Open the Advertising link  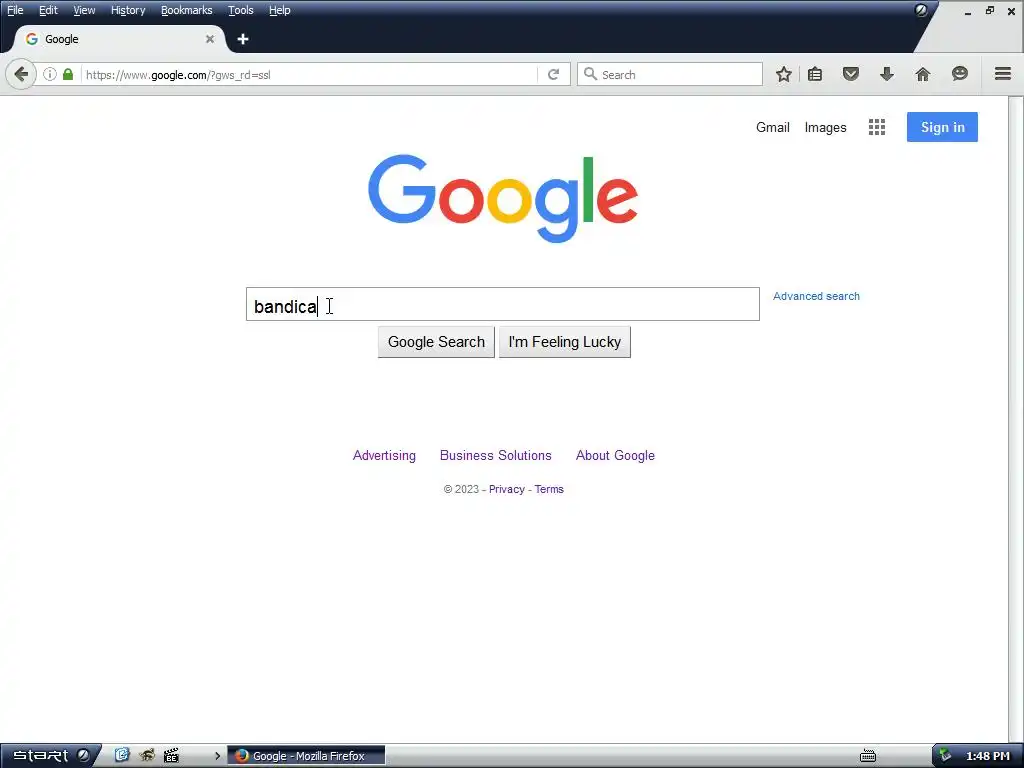tap(384, 455)
